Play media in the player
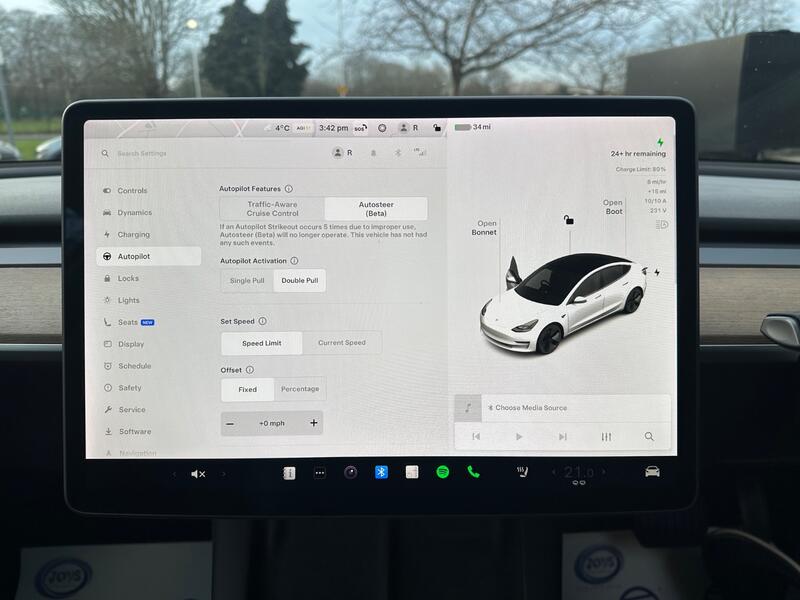The image size is (800, 600). [519, 437]
